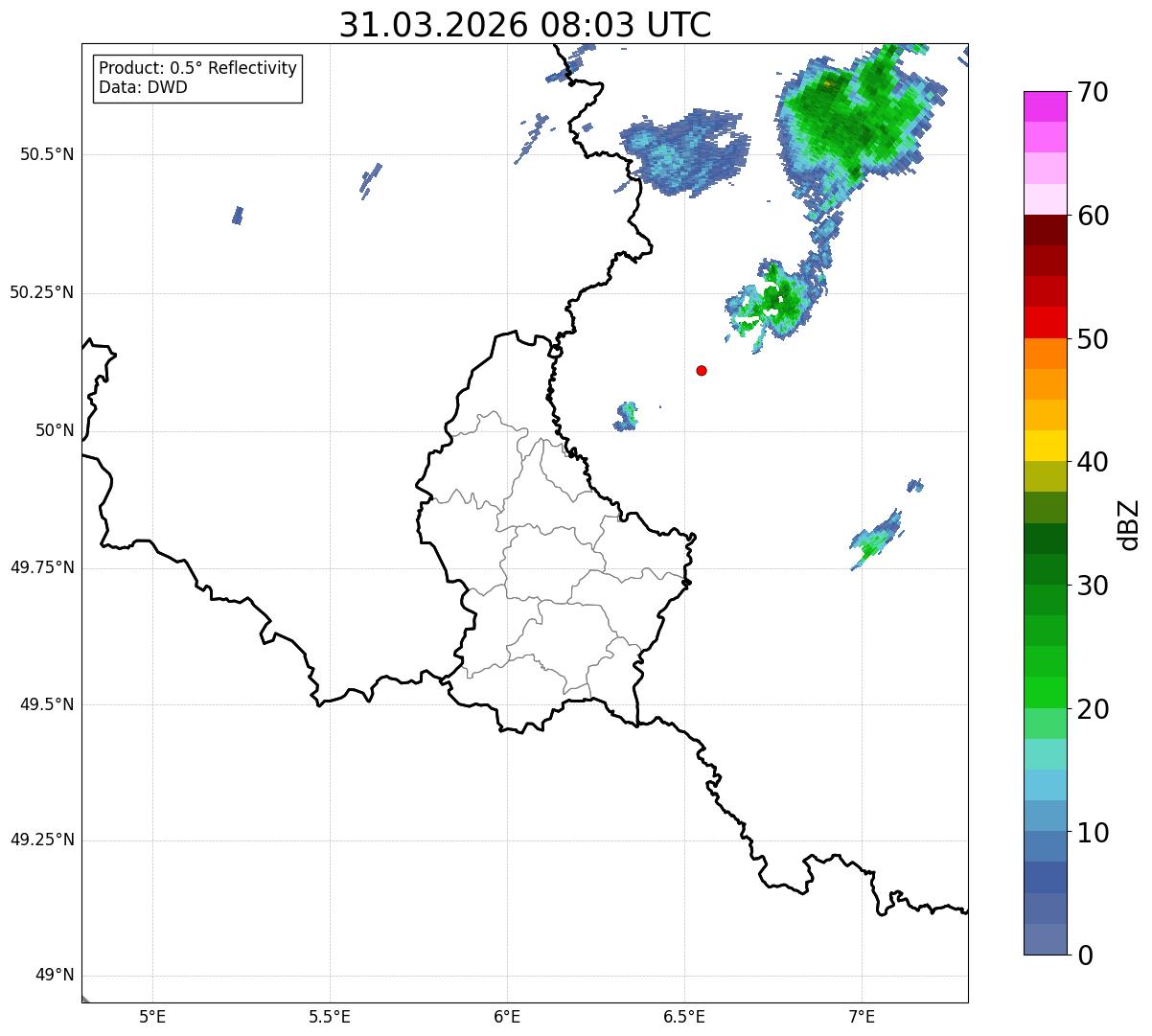Click the yellow 40 dBZ color band

[x=1045, y=446]
